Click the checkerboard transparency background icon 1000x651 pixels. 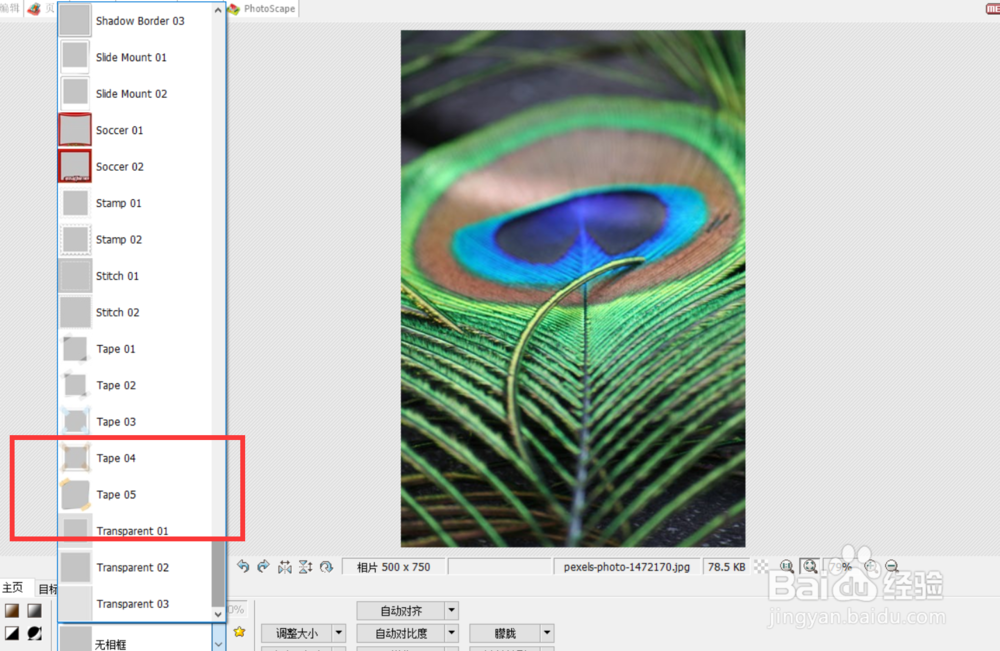coord(761,566)
